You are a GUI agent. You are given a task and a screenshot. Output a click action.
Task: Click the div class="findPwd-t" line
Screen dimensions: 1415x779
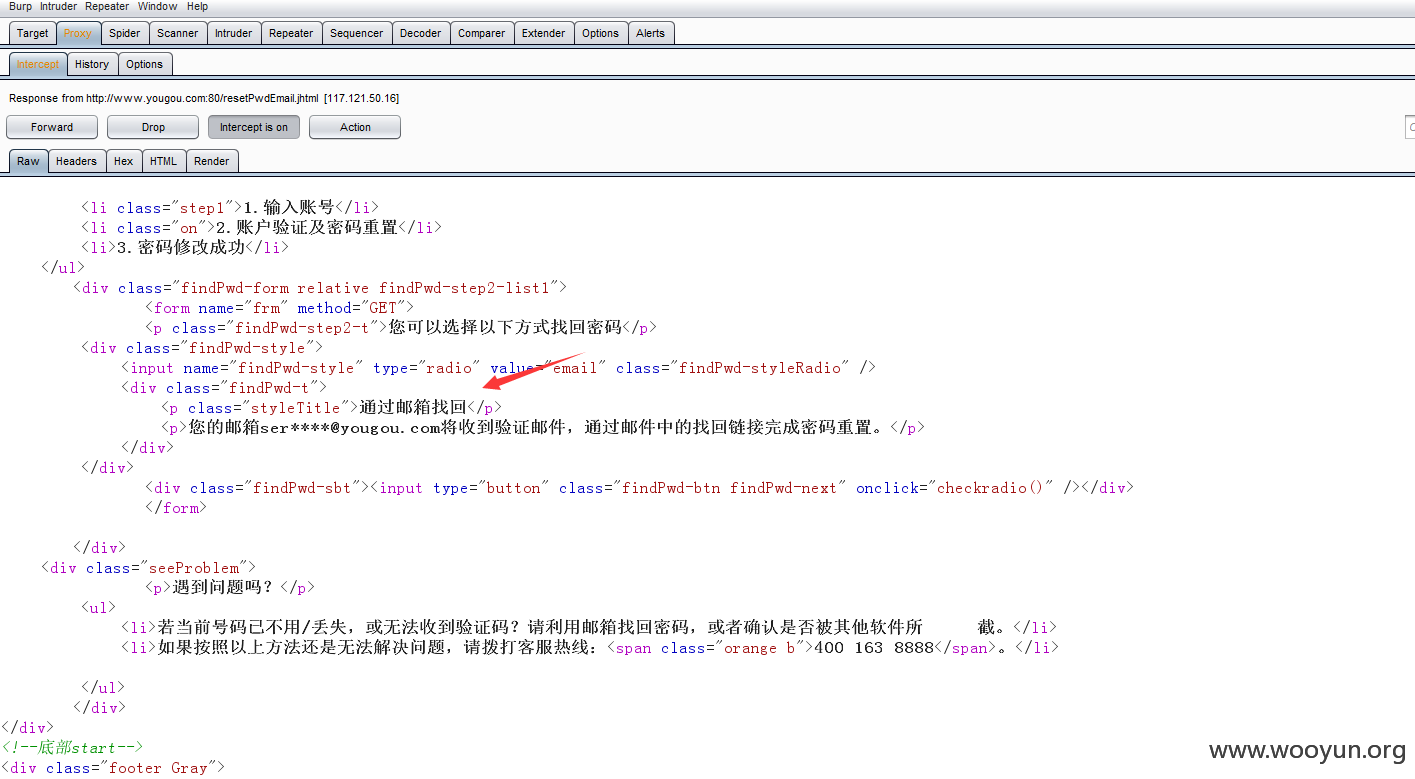tap(224, 388)
